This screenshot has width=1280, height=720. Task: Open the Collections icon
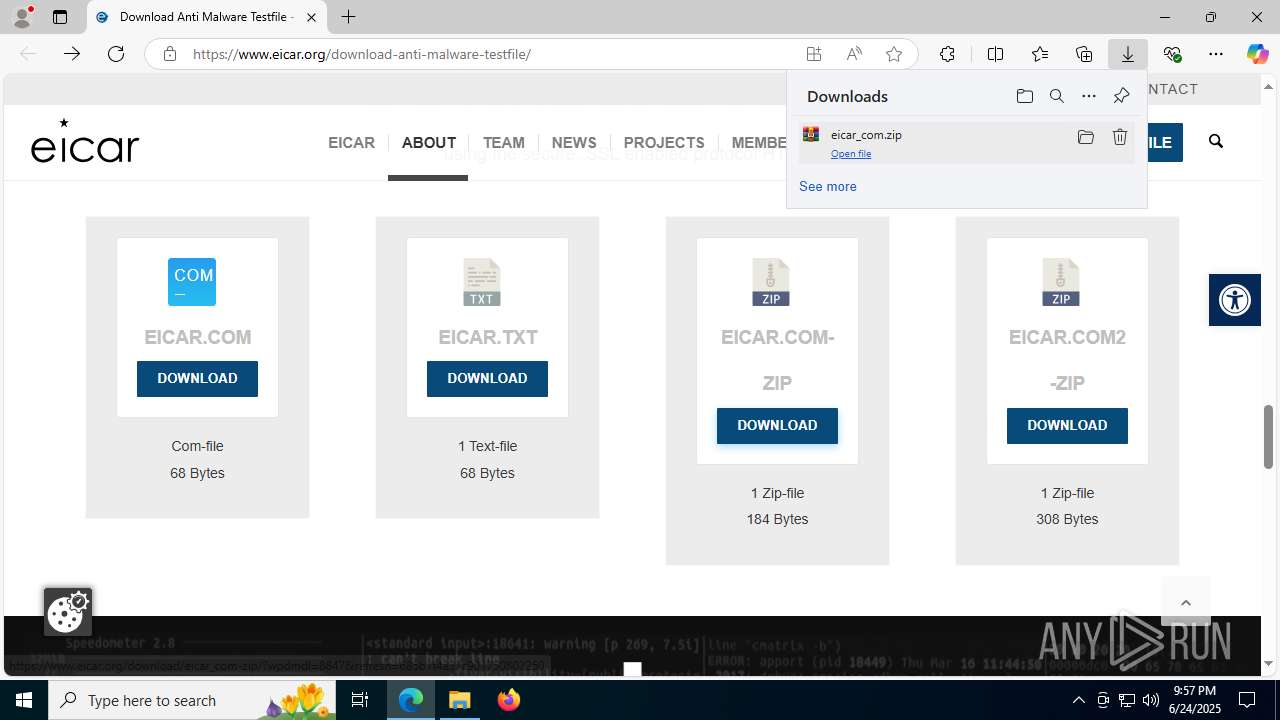(x=1084, y=54)
